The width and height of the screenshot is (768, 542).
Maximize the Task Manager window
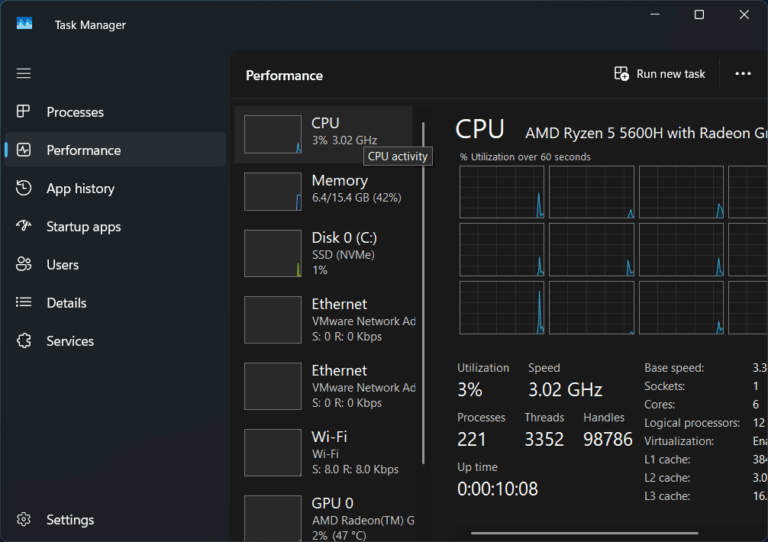point(699,15)
